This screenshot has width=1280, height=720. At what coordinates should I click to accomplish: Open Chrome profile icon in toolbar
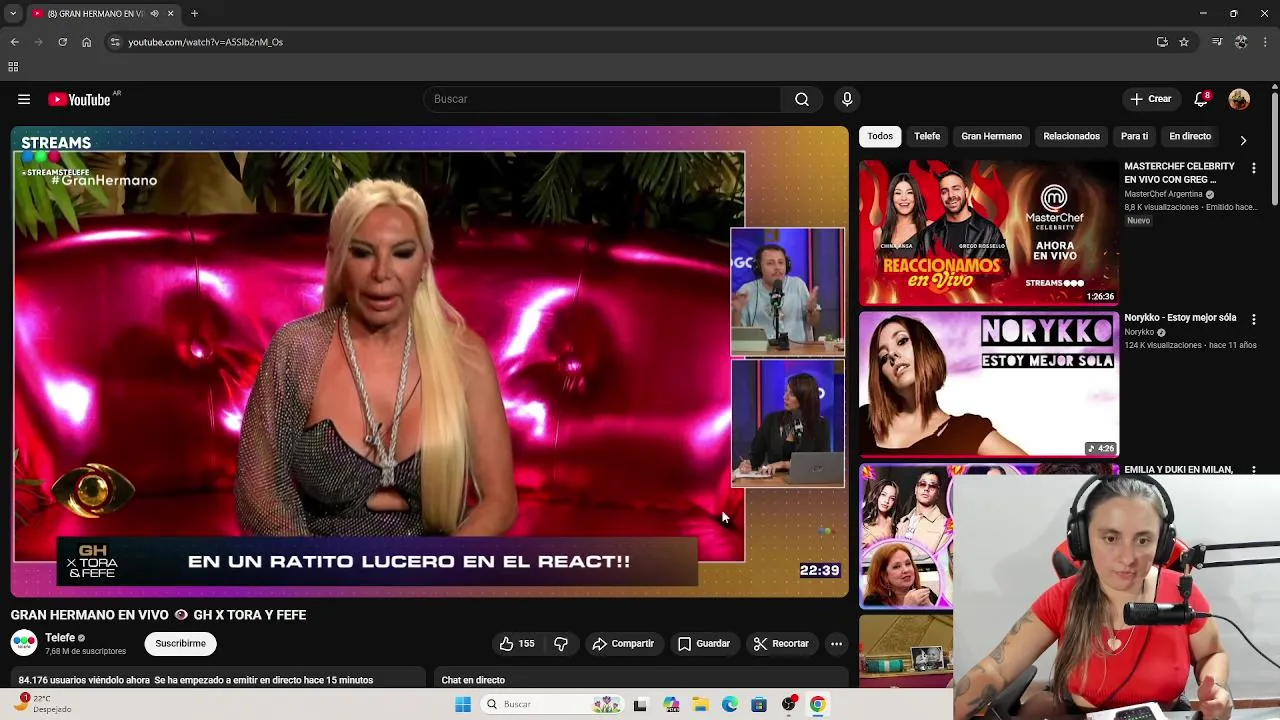coord(1241,42)
